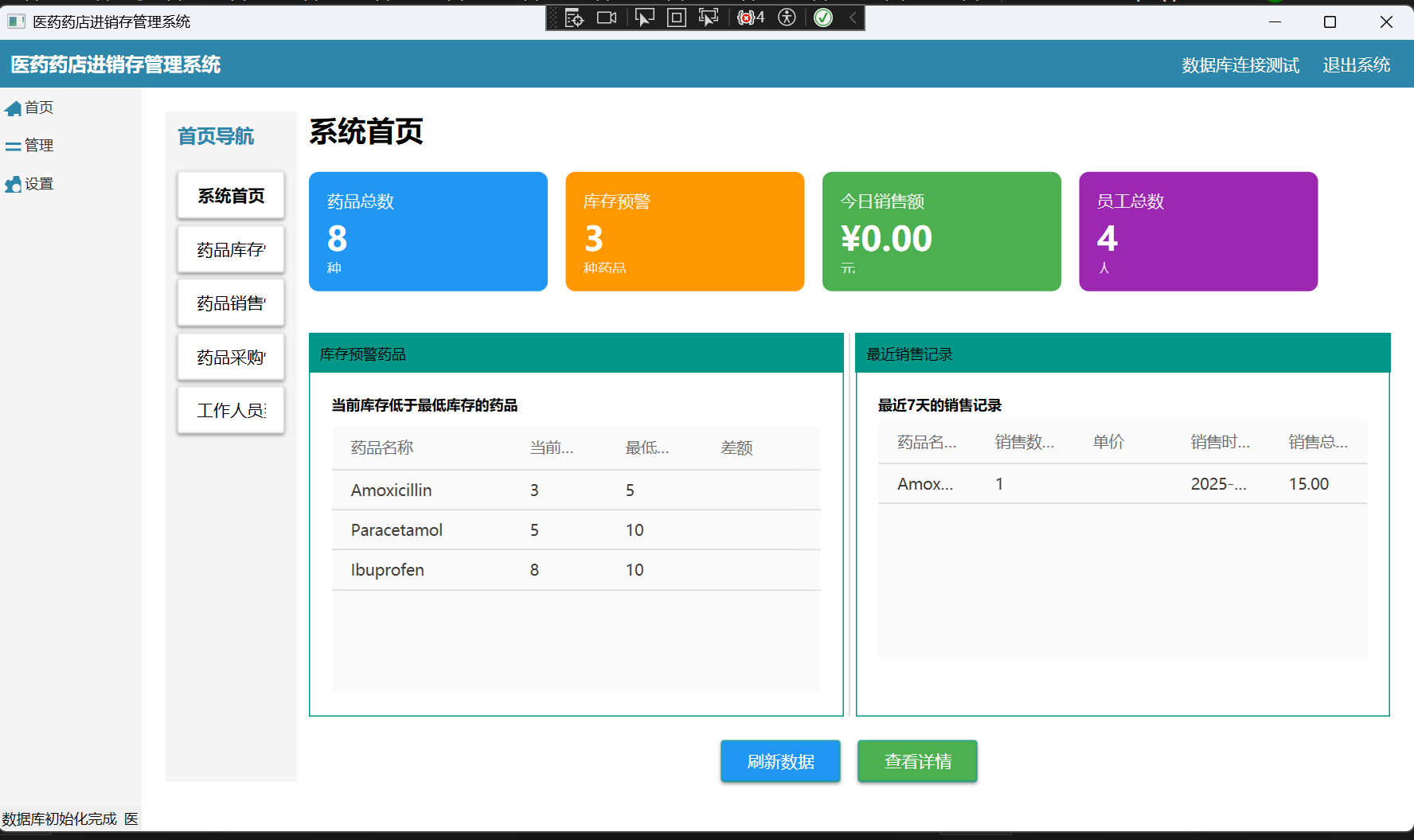Click the ¥0.00 sales amount value
Image resolution: width=1414 pixels, height=840 pixels.
pyautogui.click(x=886, y=239)
